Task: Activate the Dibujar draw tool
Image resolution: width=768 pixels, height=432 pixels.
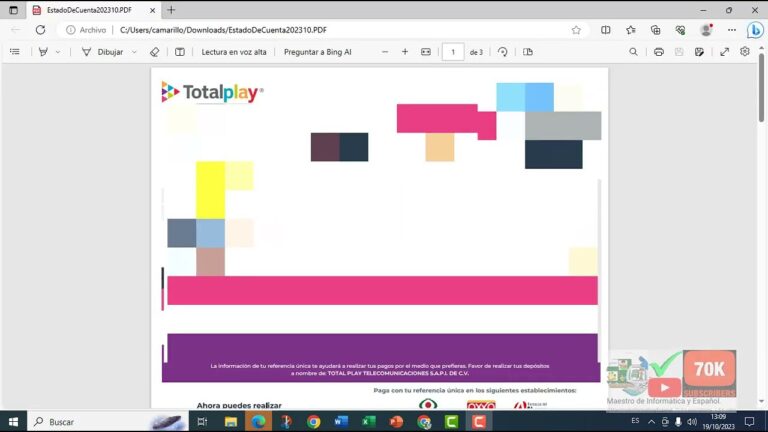Action: pyautogui.click(x=102, y=52)
